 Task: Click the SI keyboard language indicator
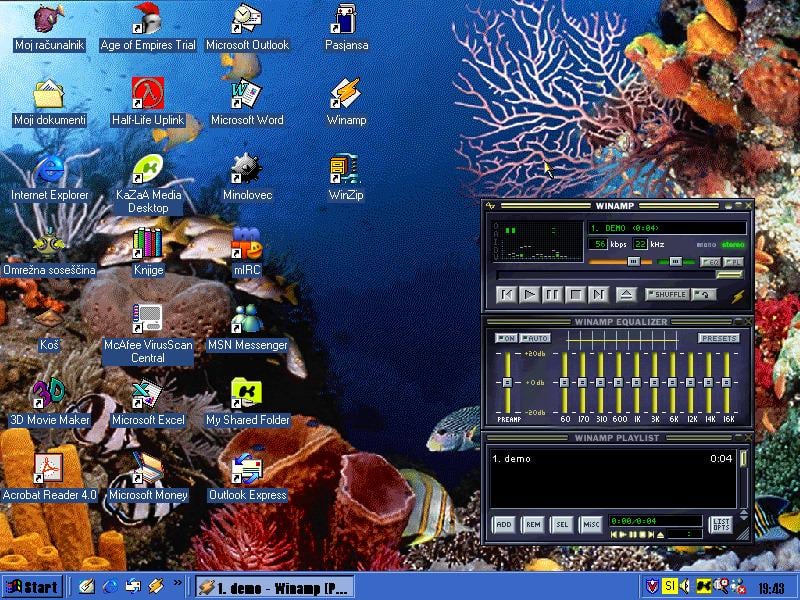click(669, 586)
